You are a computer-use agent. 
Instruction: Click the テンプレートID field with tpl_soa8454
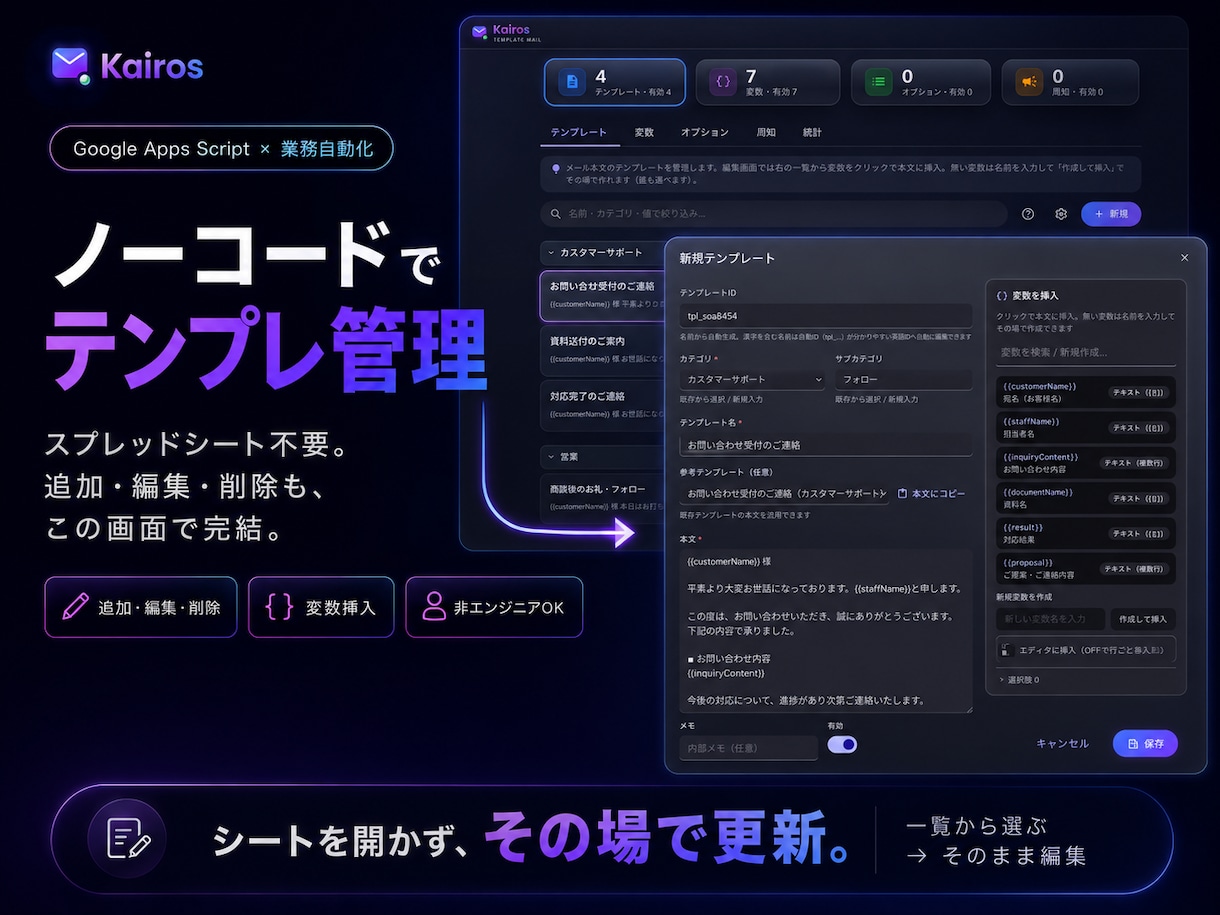(x=826, y=316)
